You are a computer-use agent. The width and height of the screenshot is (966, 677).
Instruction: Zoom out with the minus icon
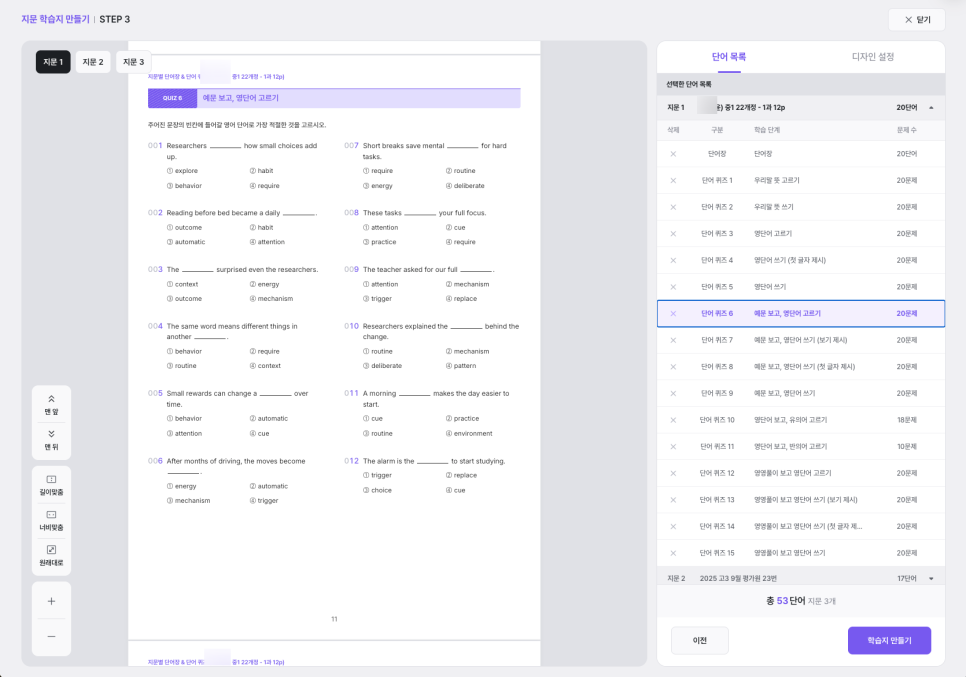pos(51,636)
